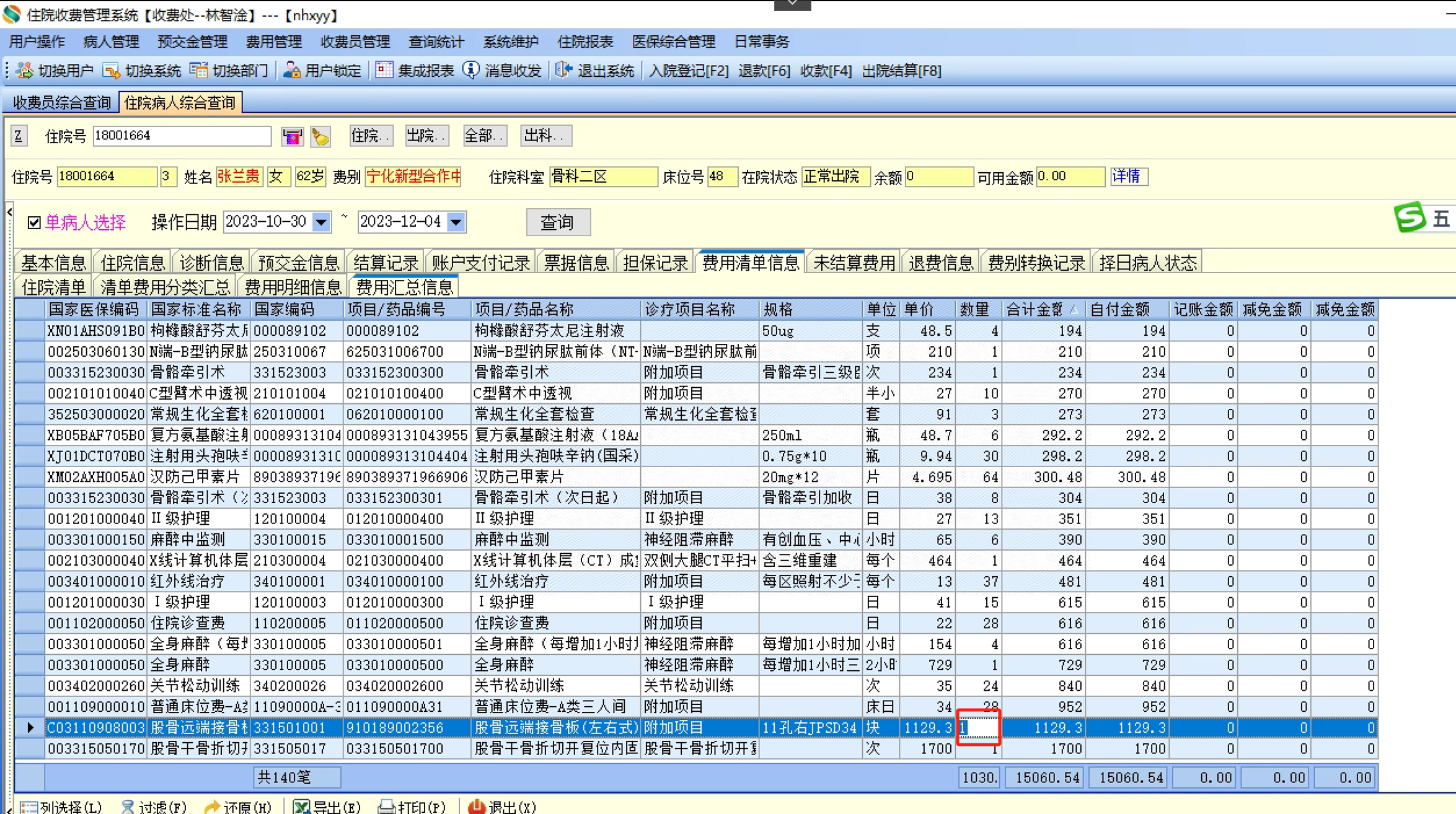Click the 详情 details link
This screenshot has width=1456, height=814.
[1126, 177]
